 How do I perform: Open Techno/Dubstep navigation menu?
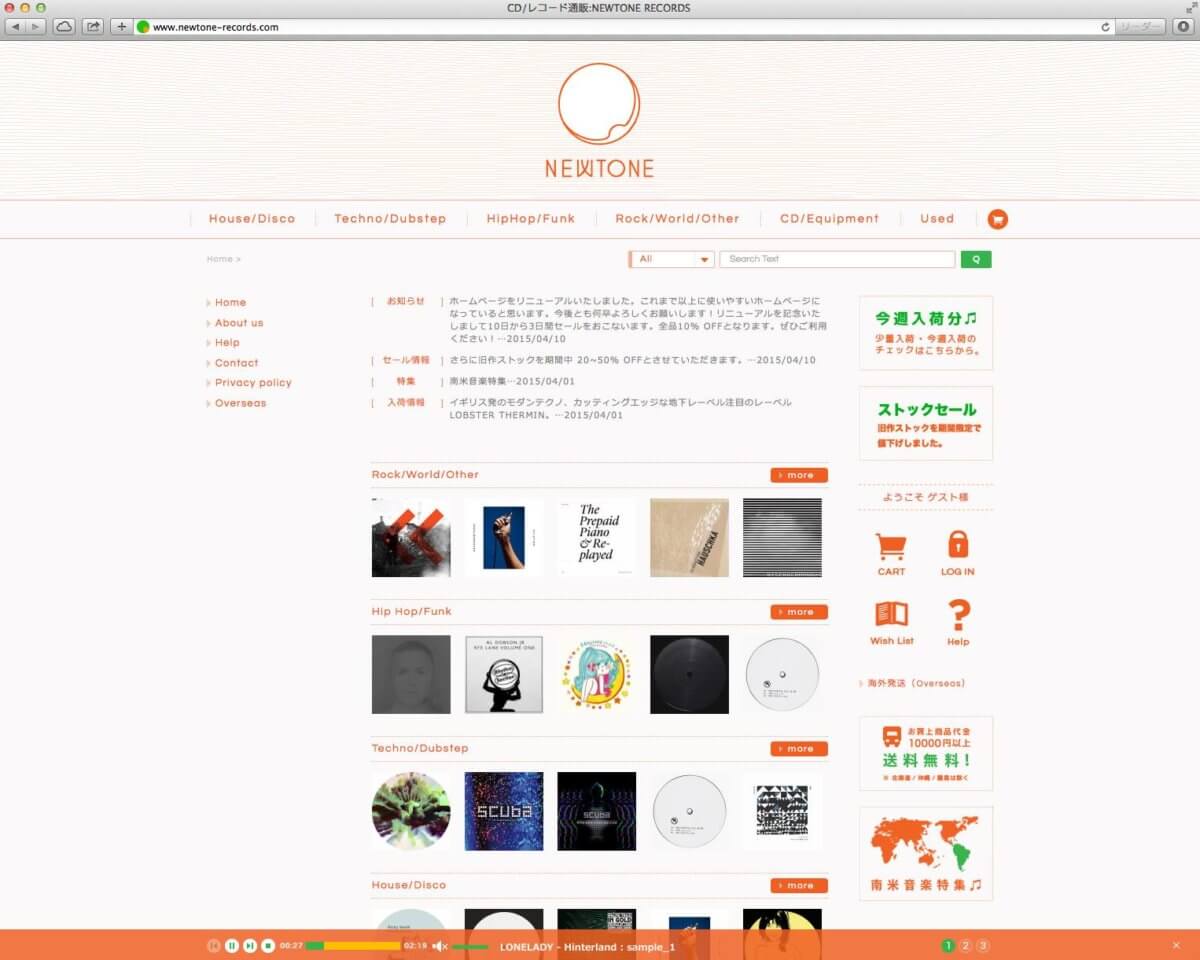[390, 219]
